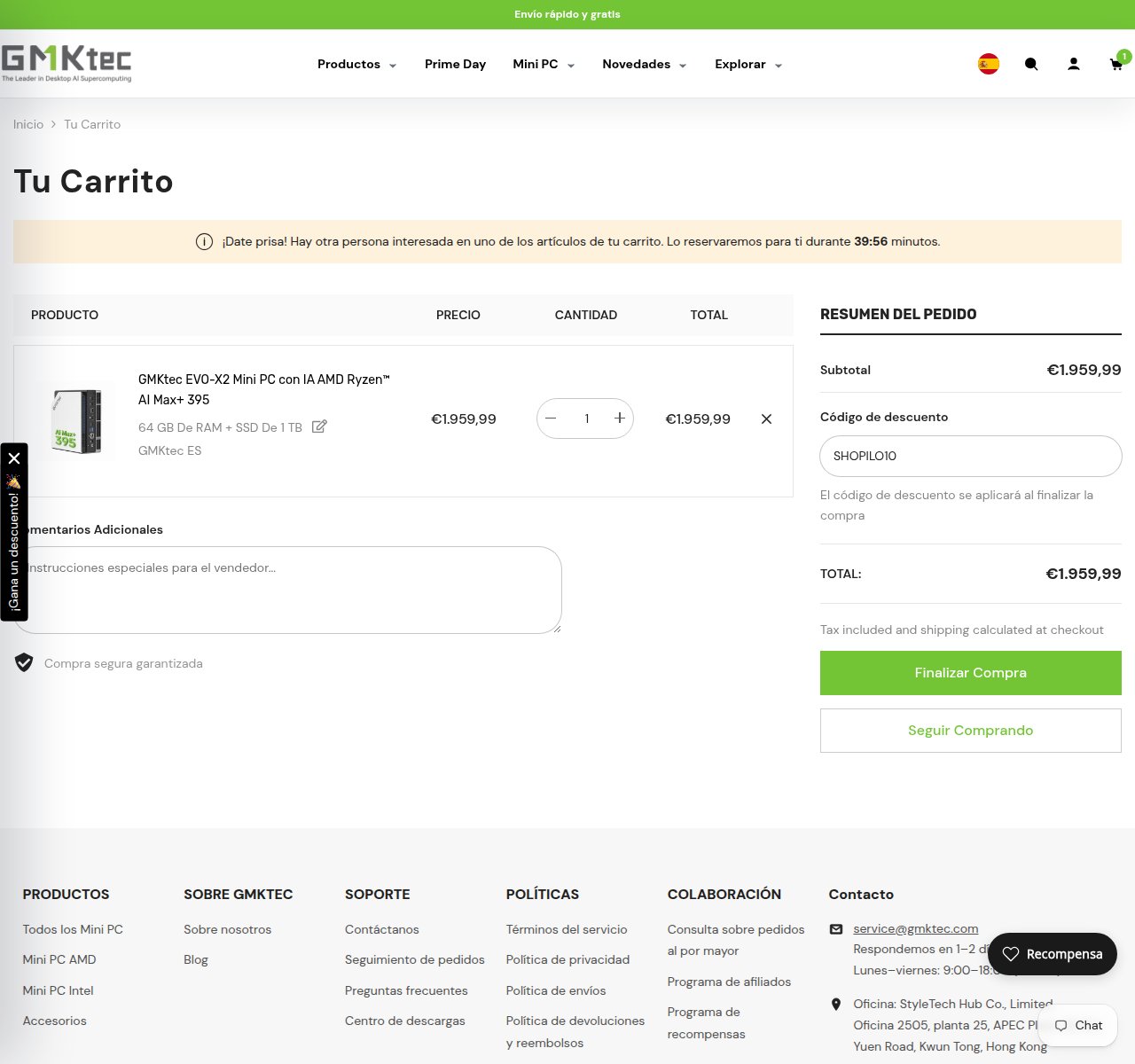Open Mini PC AMD footer link
This screenshot has height=1064, width=1135.
tap(59, 959)
